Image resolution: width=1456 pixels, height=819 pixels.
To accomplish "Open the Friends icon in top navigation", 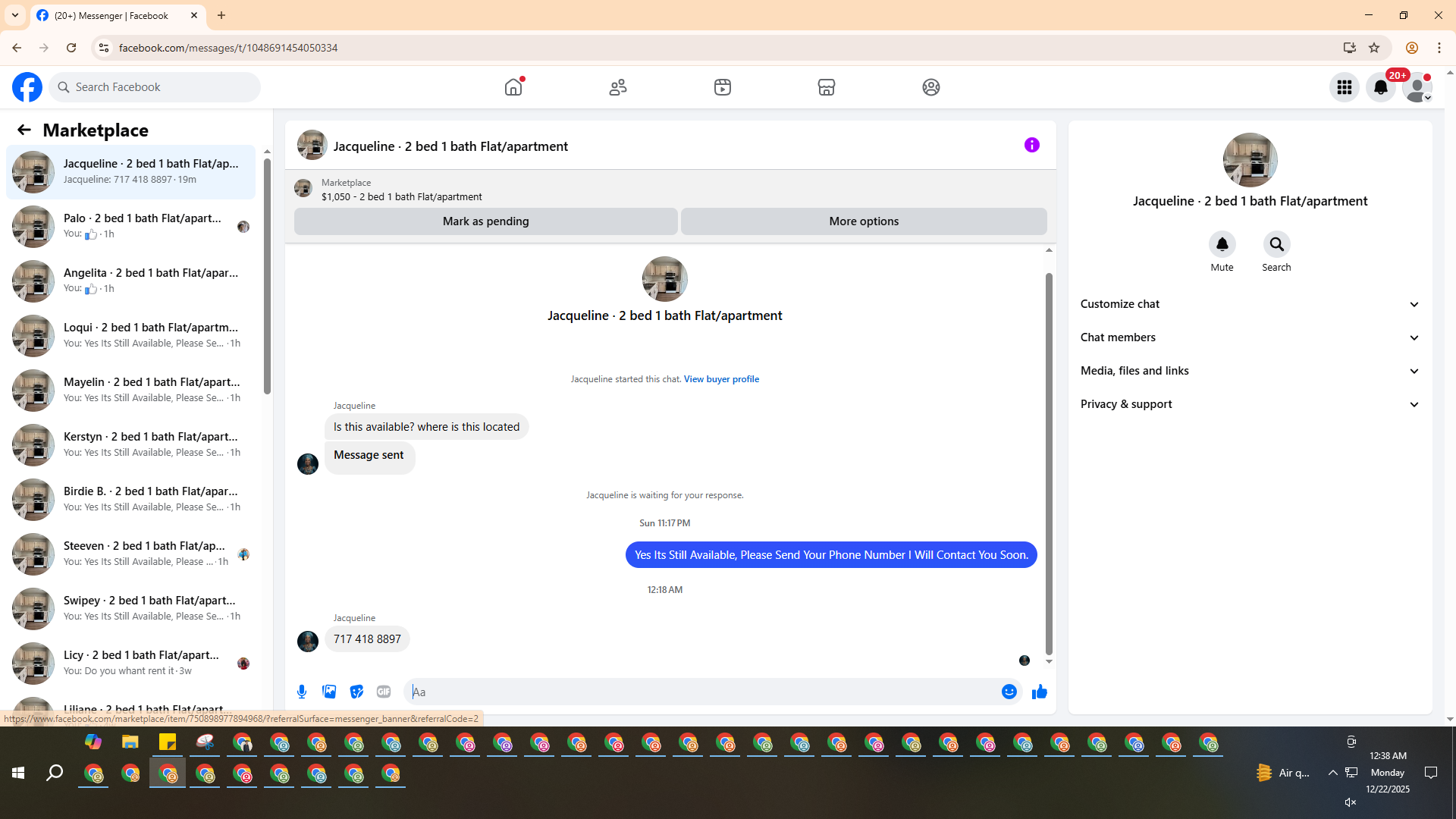I will click(618, 87).
